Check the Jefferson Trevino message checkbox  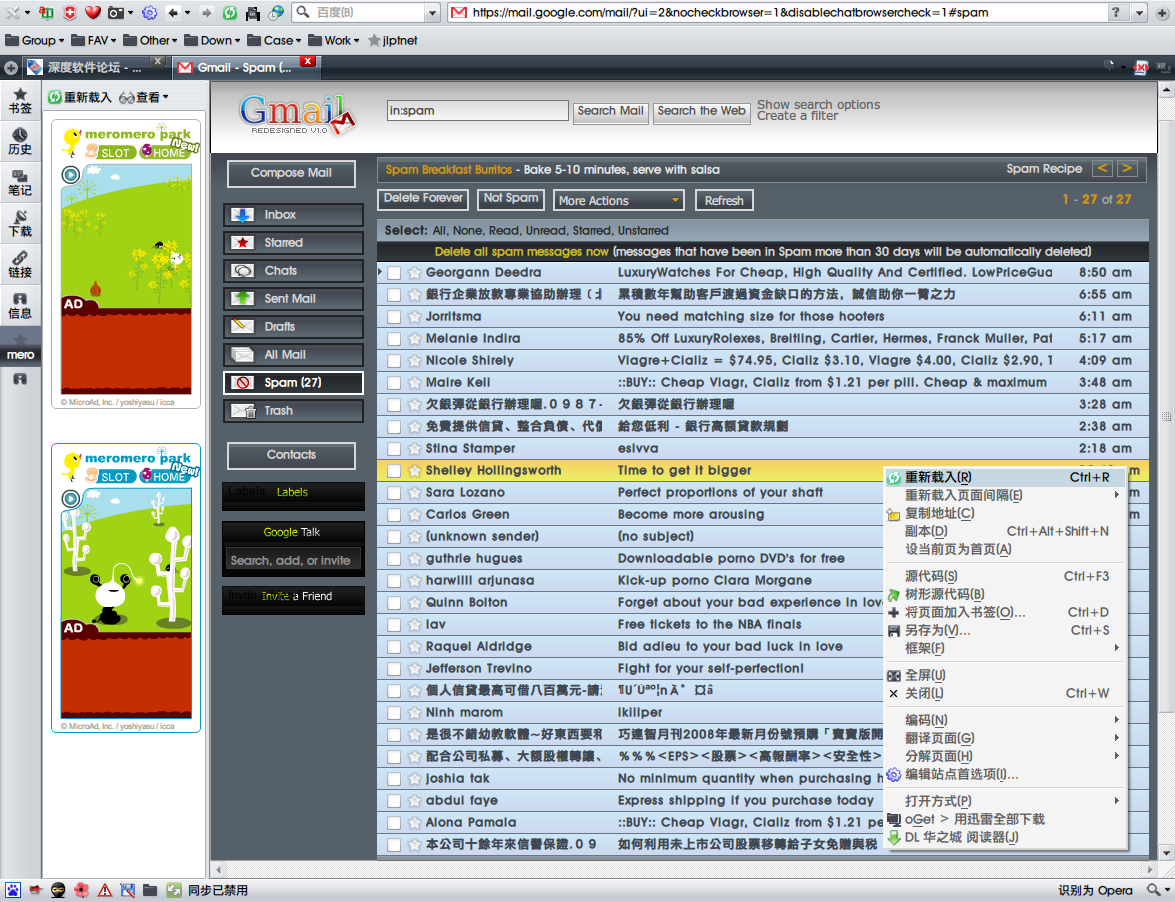pyautogui.click(x=393, y=669)
